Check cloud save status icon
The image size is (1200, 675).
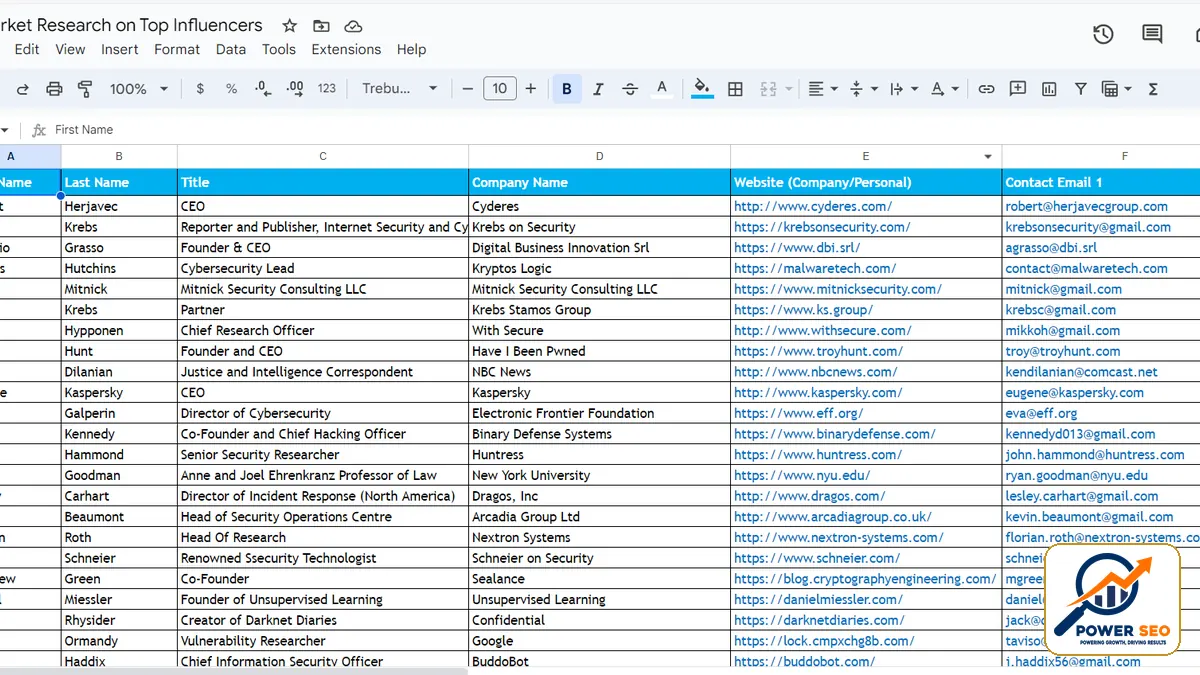[x=353, y=26]
